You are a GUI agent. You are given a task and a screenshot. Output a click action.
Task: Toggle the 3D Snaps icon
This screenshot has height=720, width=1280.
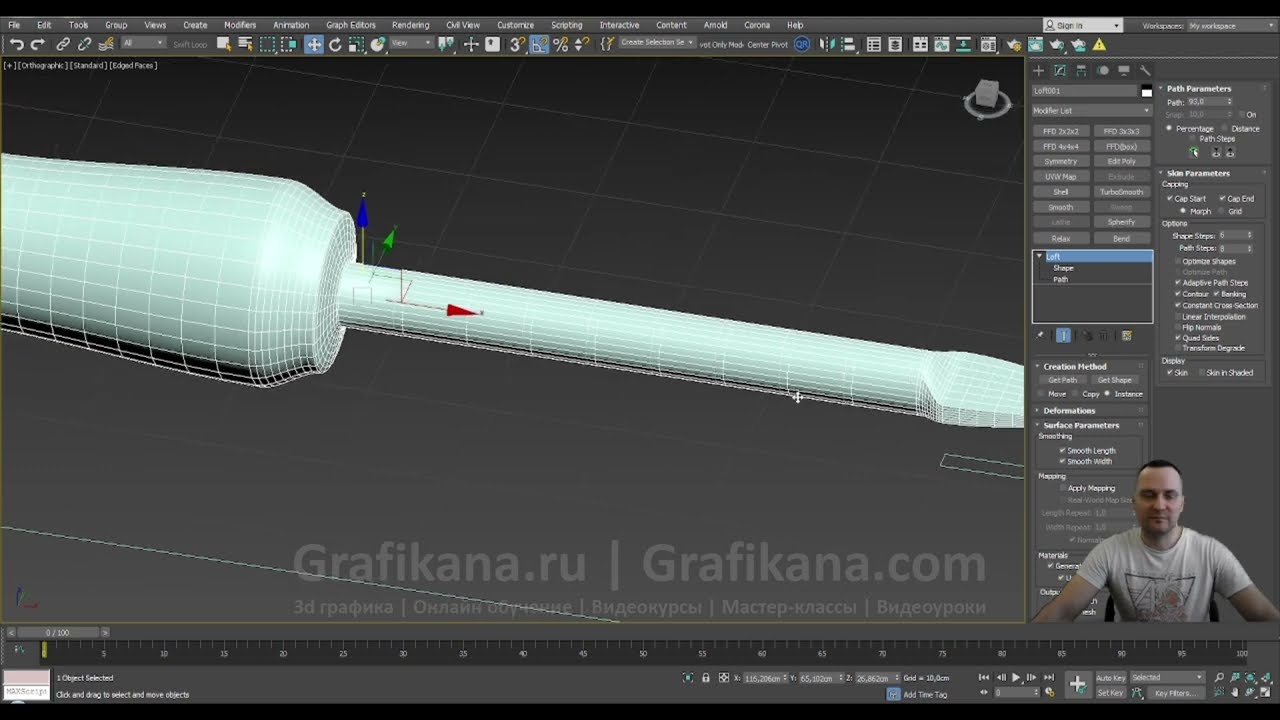[x=517, y=44]
